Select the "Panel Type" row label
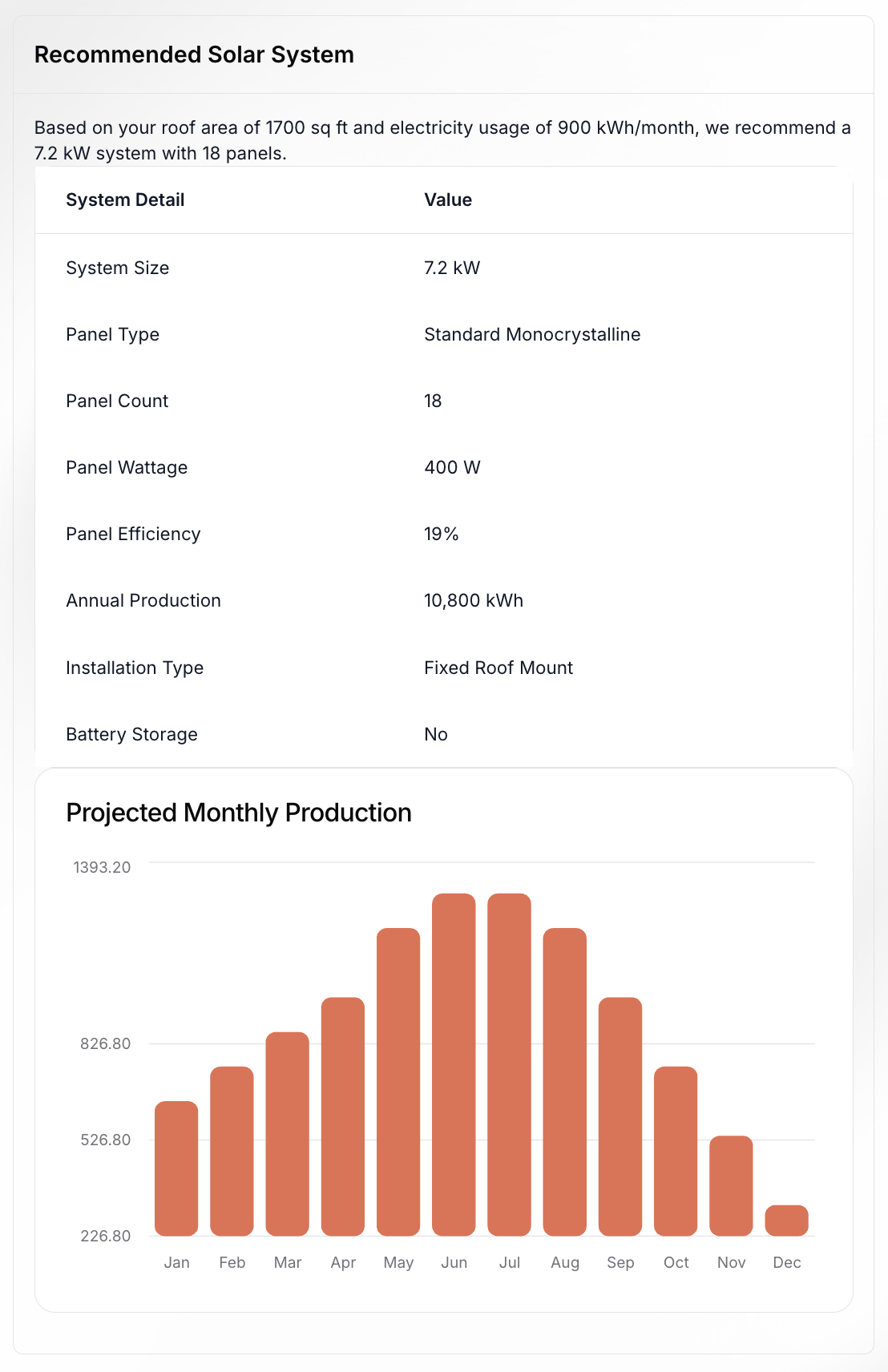 point(112,334)
